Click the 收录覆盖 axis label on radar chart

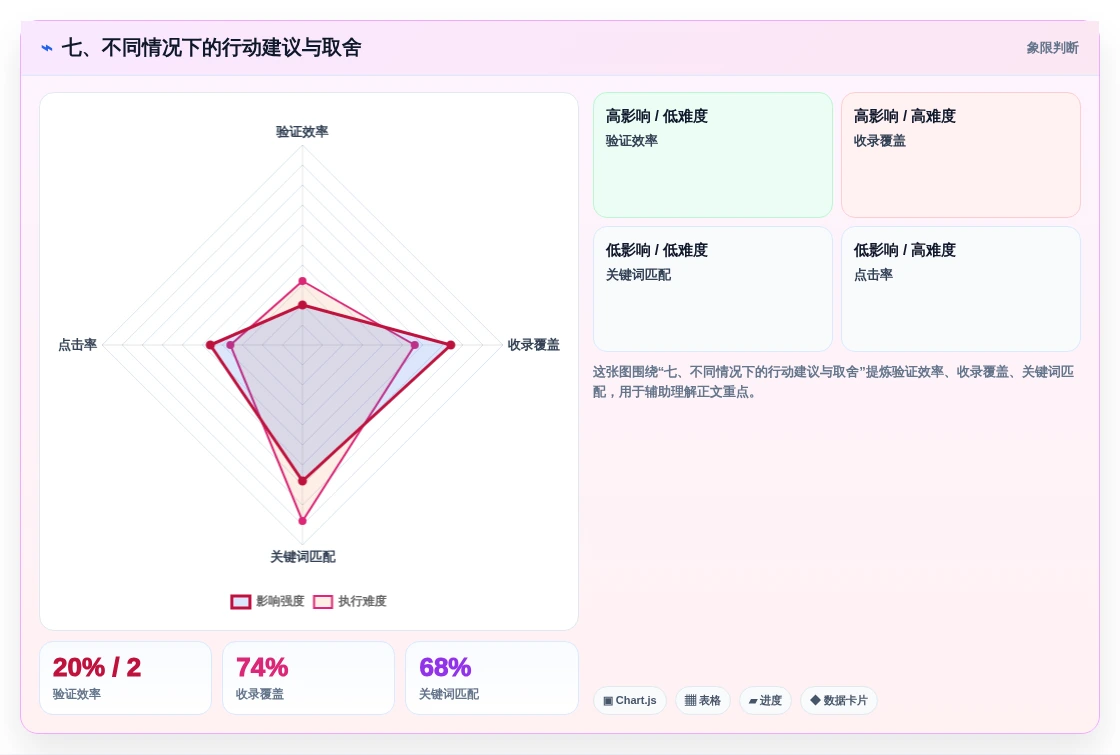coord(534,345)
